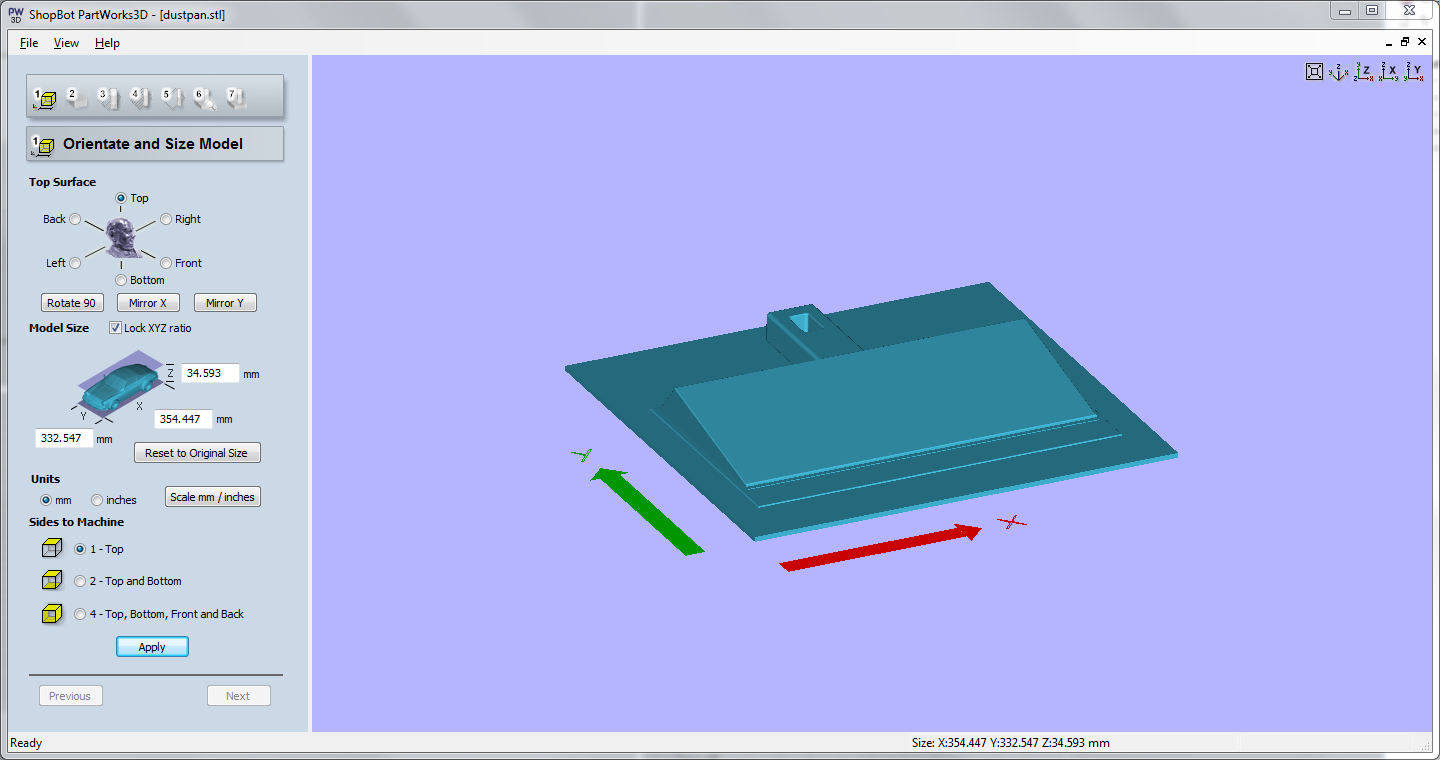Click the Mirror X button

148,303
